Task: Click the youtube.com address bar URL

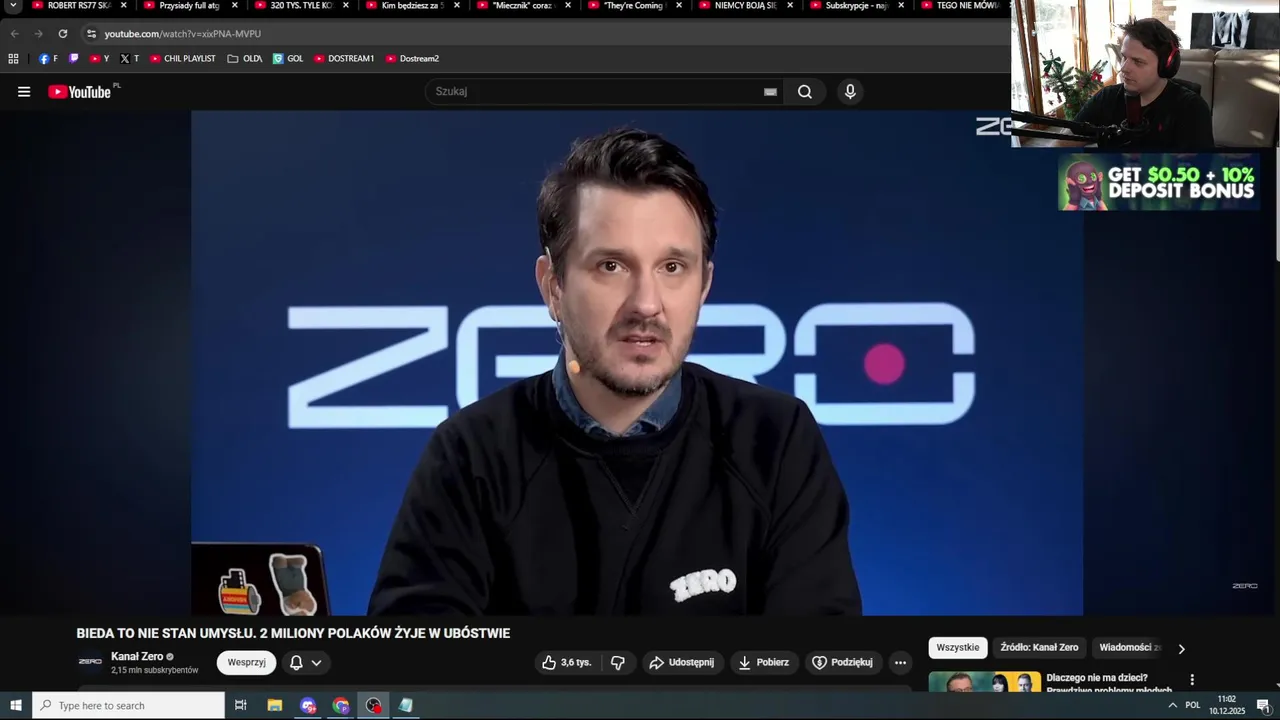Action: (x=183, y=34)
